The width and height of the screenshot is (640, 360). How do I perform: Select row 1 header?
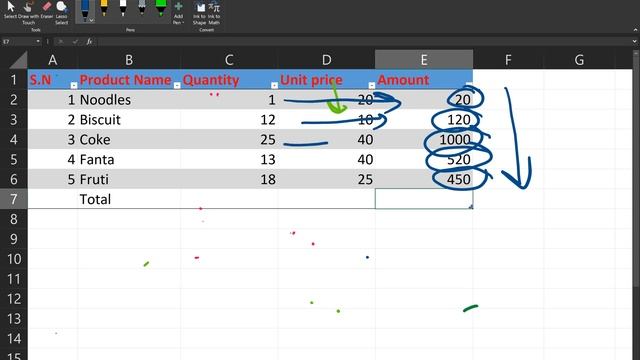pyautogui.click(x=13, y=80)
